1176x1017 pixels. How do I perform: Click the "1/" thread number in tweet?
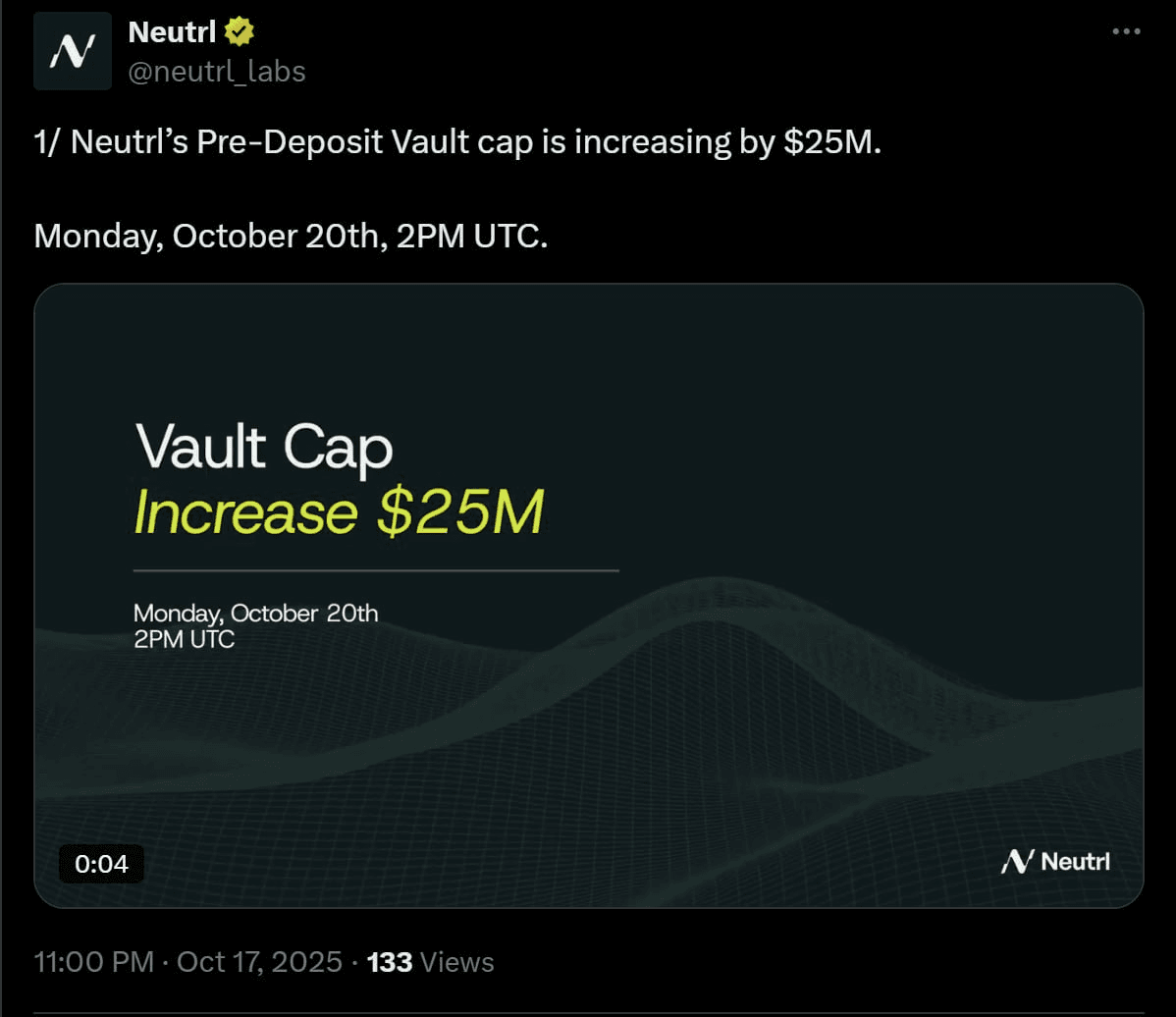pyautogui.click(x=47, y=142)
